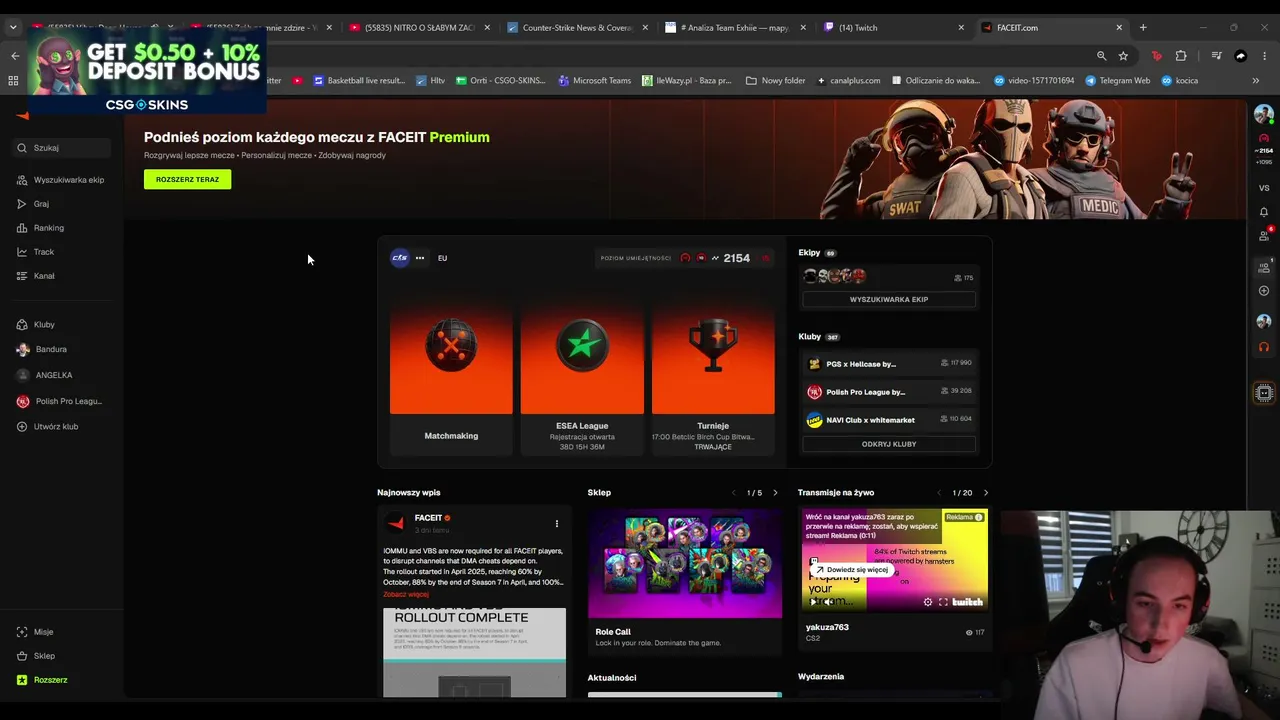Open PGS x Hellcase club row
The image size is (1280, 720).
pos(889,364)
